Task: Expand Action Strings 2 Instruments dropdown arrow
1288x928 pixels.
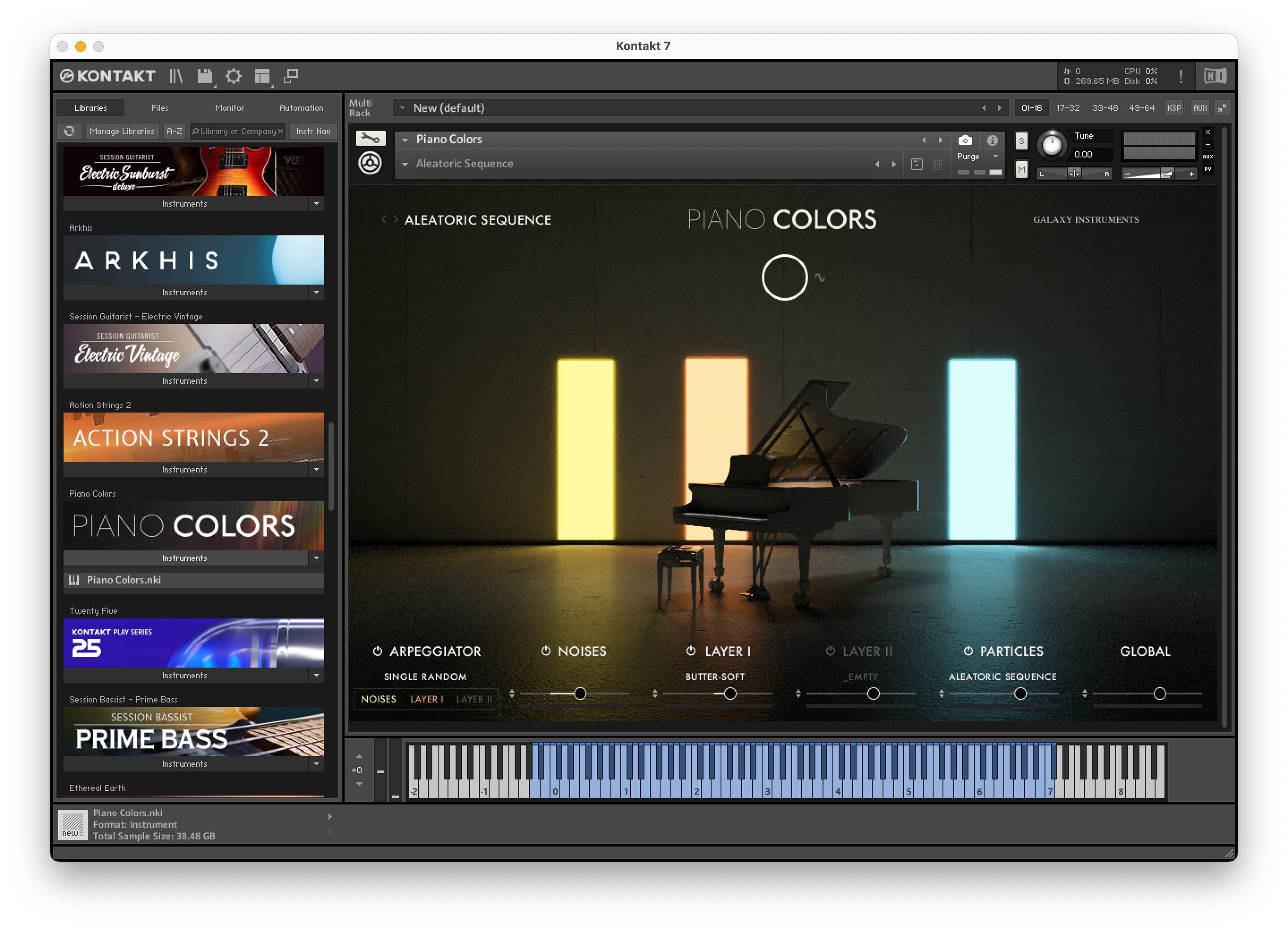Action: [x=316, y=469]
